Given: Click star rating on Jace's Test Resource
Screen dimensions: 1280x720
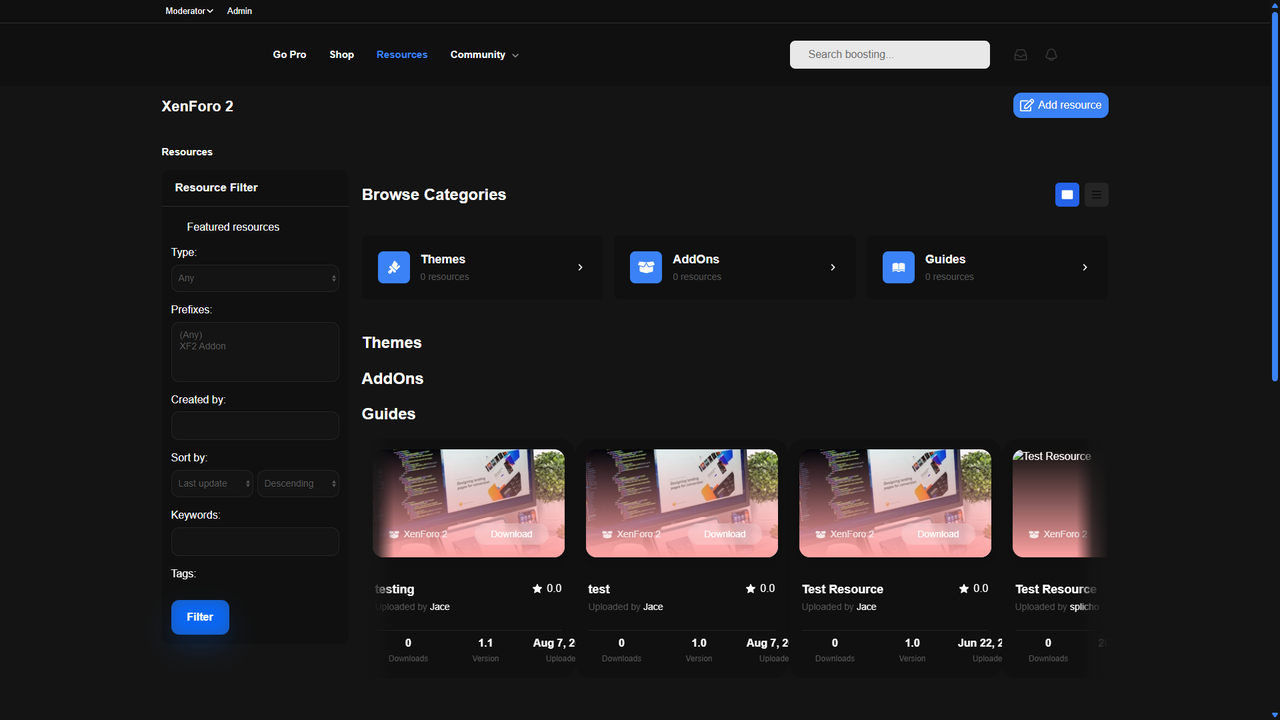Looking at the screenshot, I should (x=974, y=589).
